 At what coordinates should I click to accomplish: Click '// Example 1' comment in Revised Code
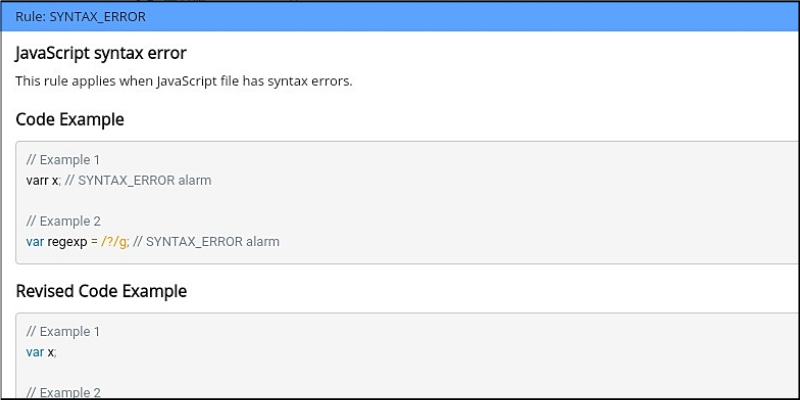click(x=63, y=331)
